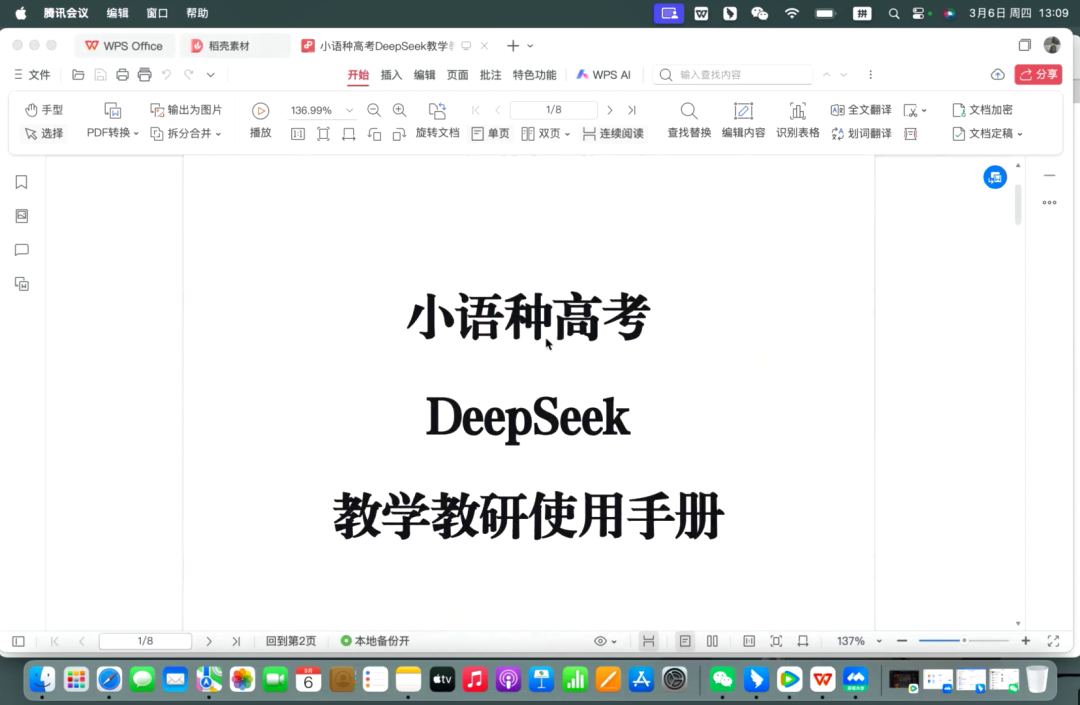Screen dimensions: 1080x705
Task: Open the 批注 ribbon tab
Action: (490, 74)
